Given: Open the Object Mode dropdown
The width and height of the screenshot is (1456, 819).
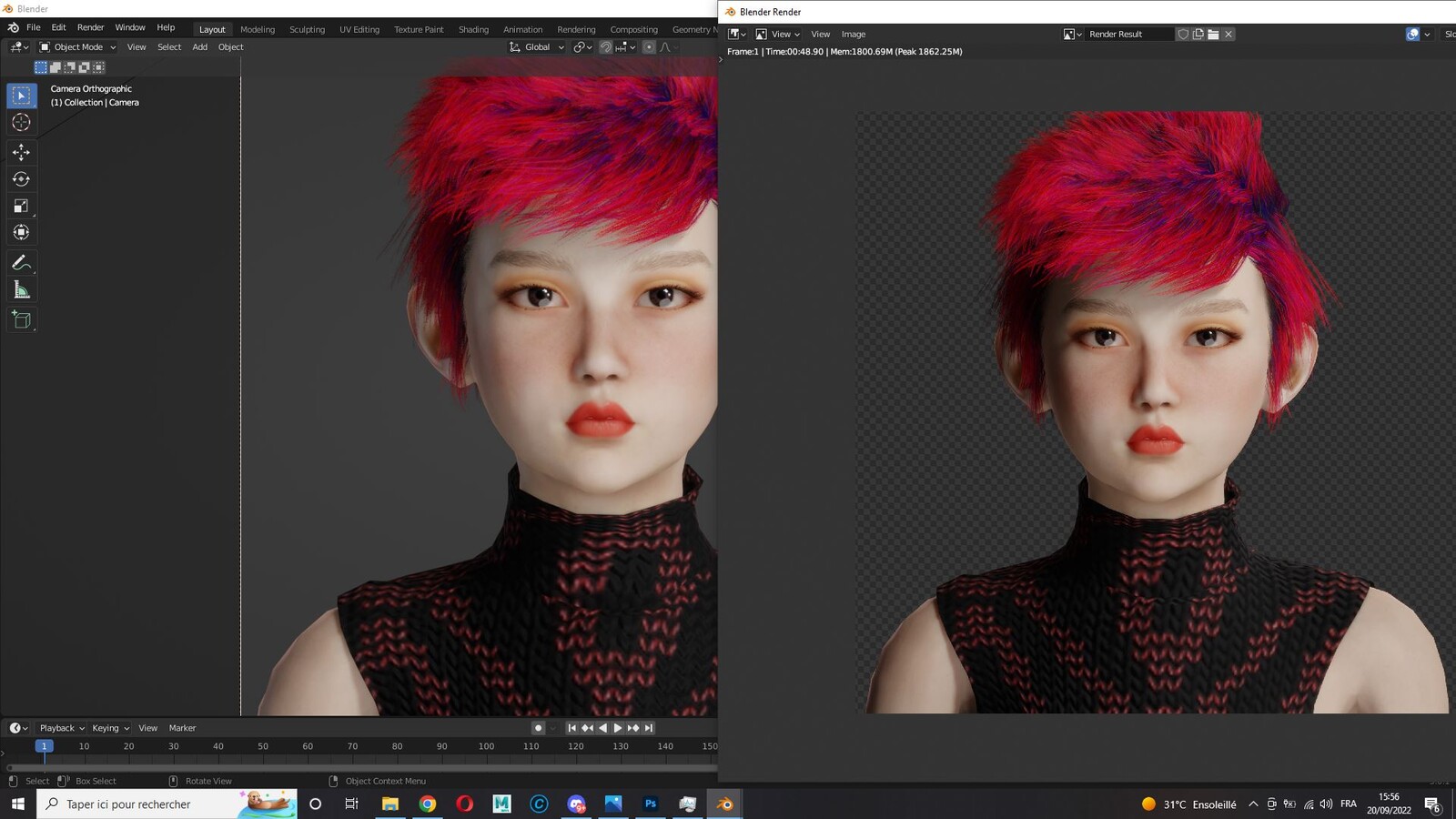Looking at the screenshot, I should pos(77,47).
